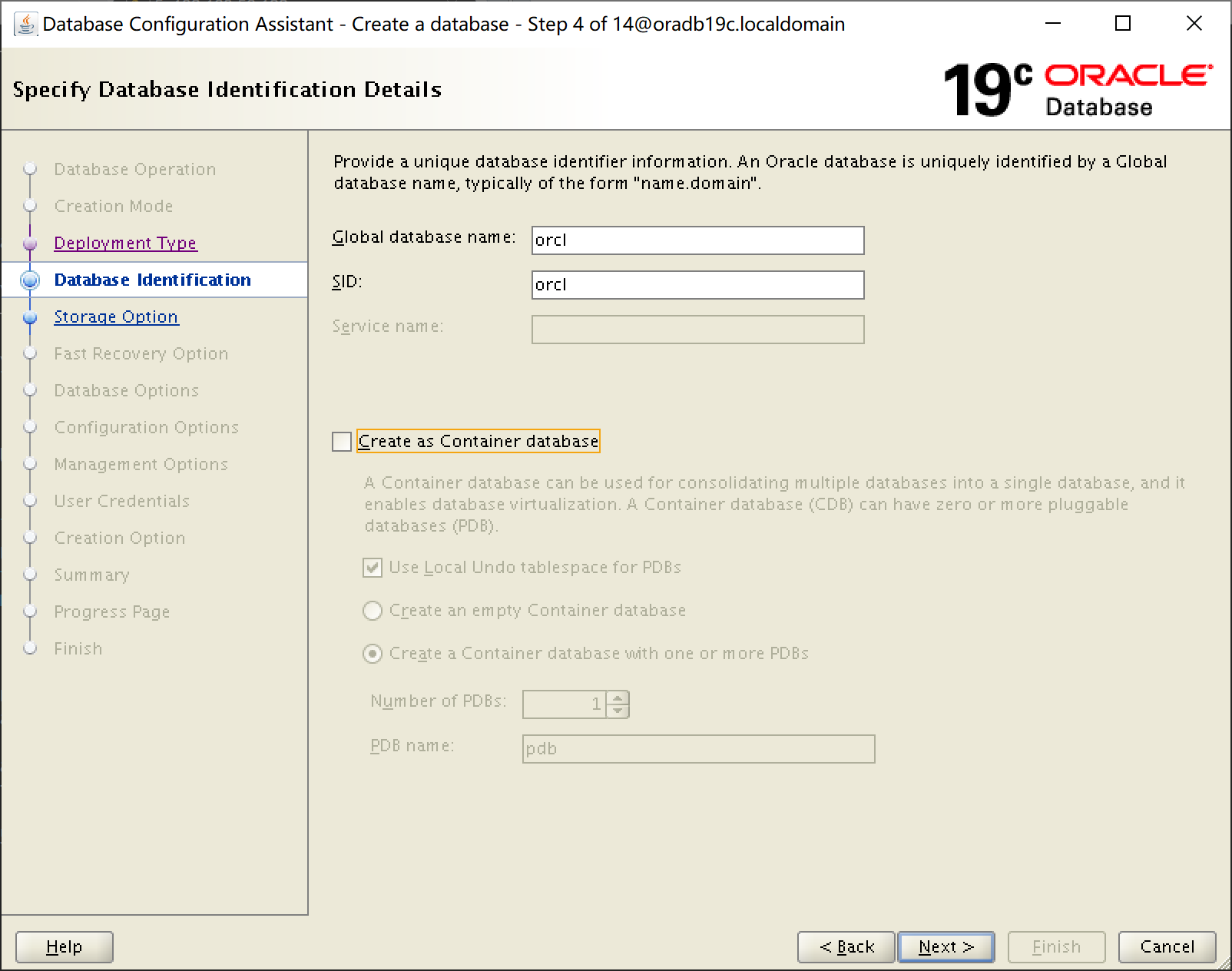Click the Progress Page step

[112, 611]
